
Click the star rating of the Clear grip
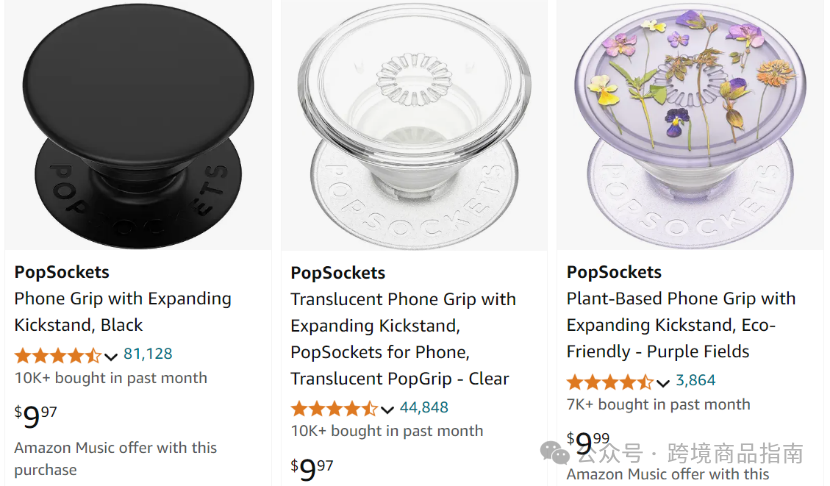[x=334, y=409]
